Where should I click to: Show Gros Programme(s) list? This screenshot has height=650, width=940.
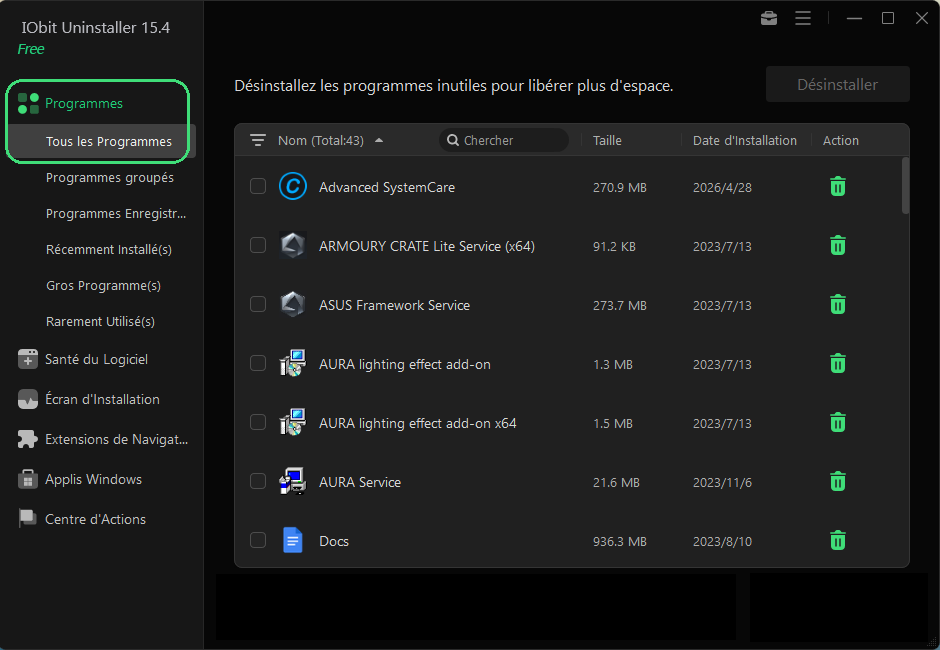point(103,285)
